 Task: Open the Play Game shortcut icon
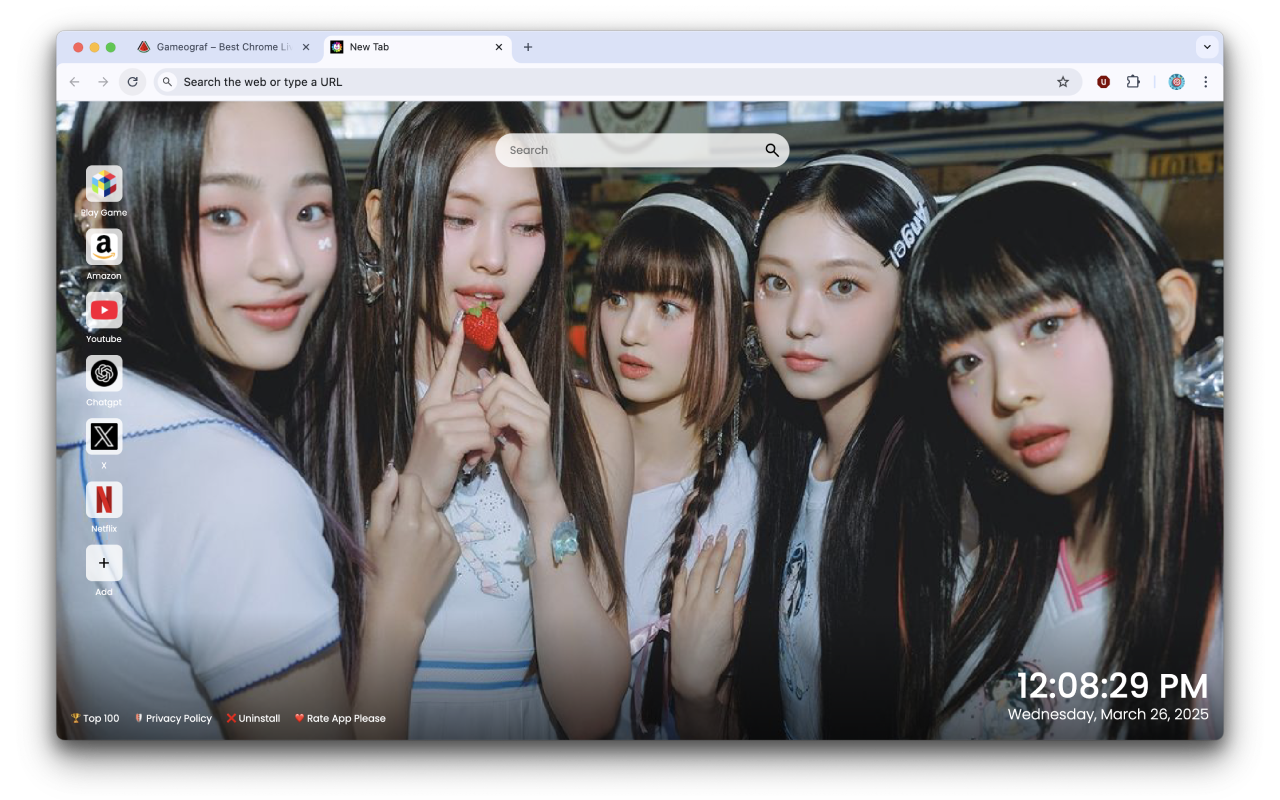(104, 184)
